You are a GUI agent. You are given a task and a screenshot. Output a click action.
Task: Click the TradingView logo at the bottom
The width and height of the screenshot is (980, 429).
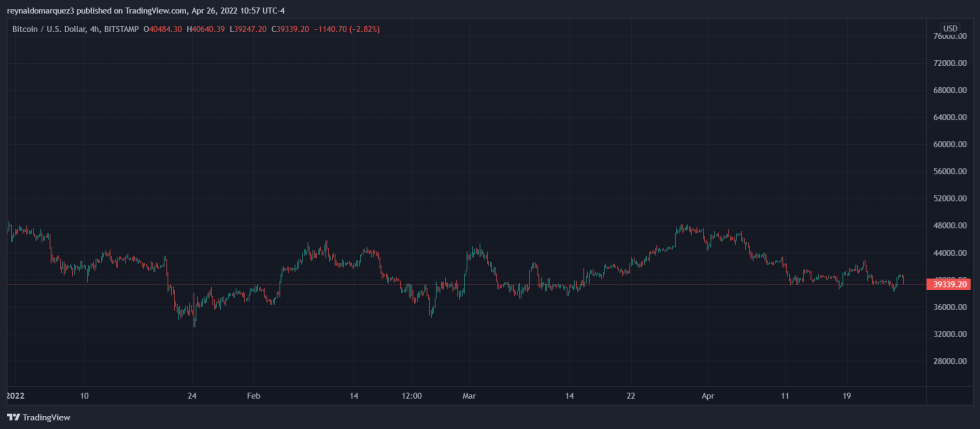click(x=38, y=417)
